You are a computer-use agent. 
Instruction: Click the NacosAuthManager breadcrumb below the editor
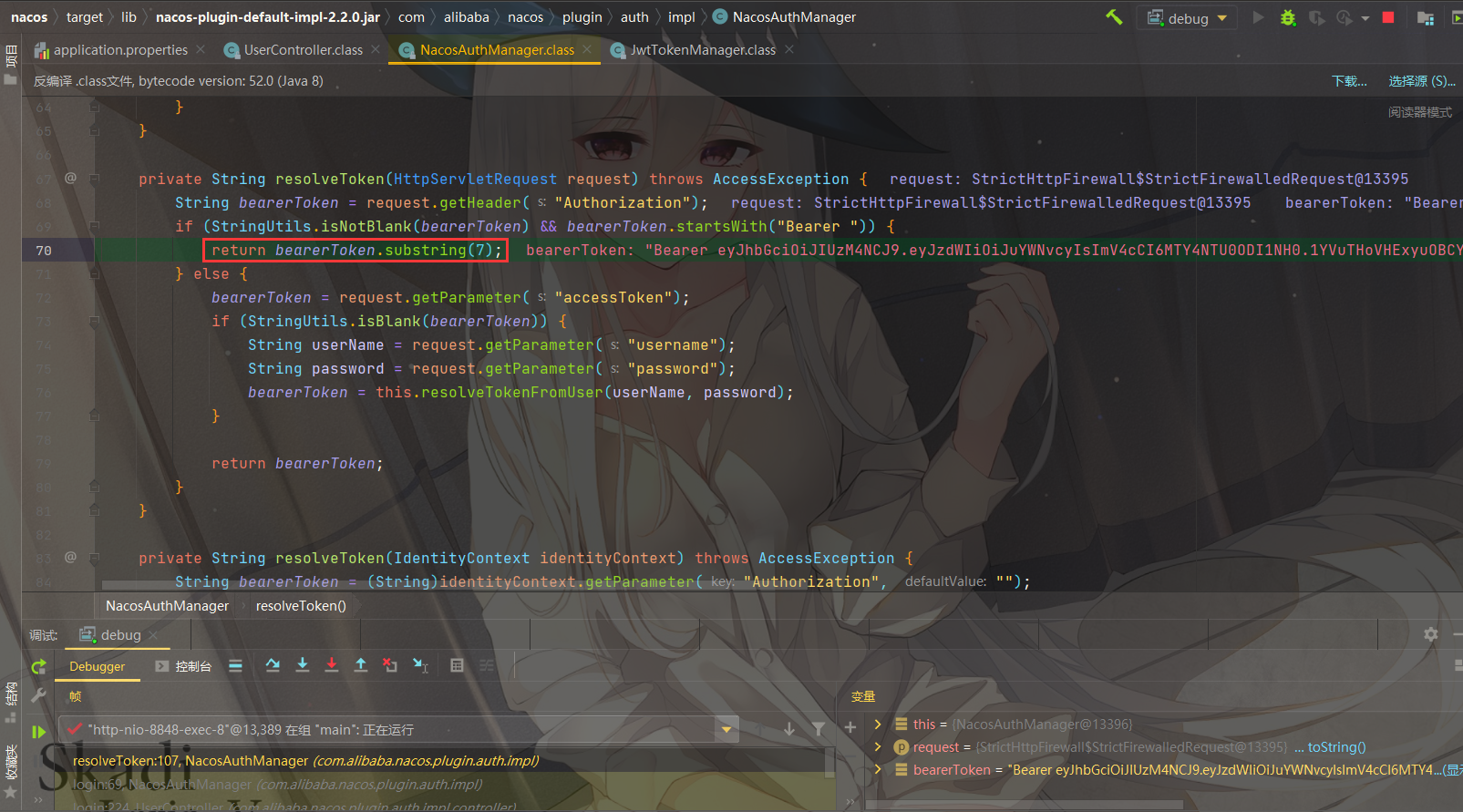click(167, 606)
